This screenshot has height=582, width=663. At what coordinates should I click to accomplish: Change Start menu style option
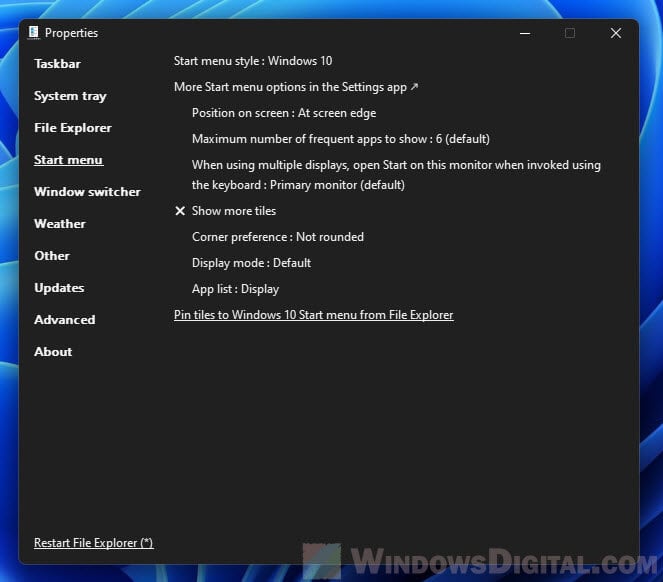tap(253, 61)
